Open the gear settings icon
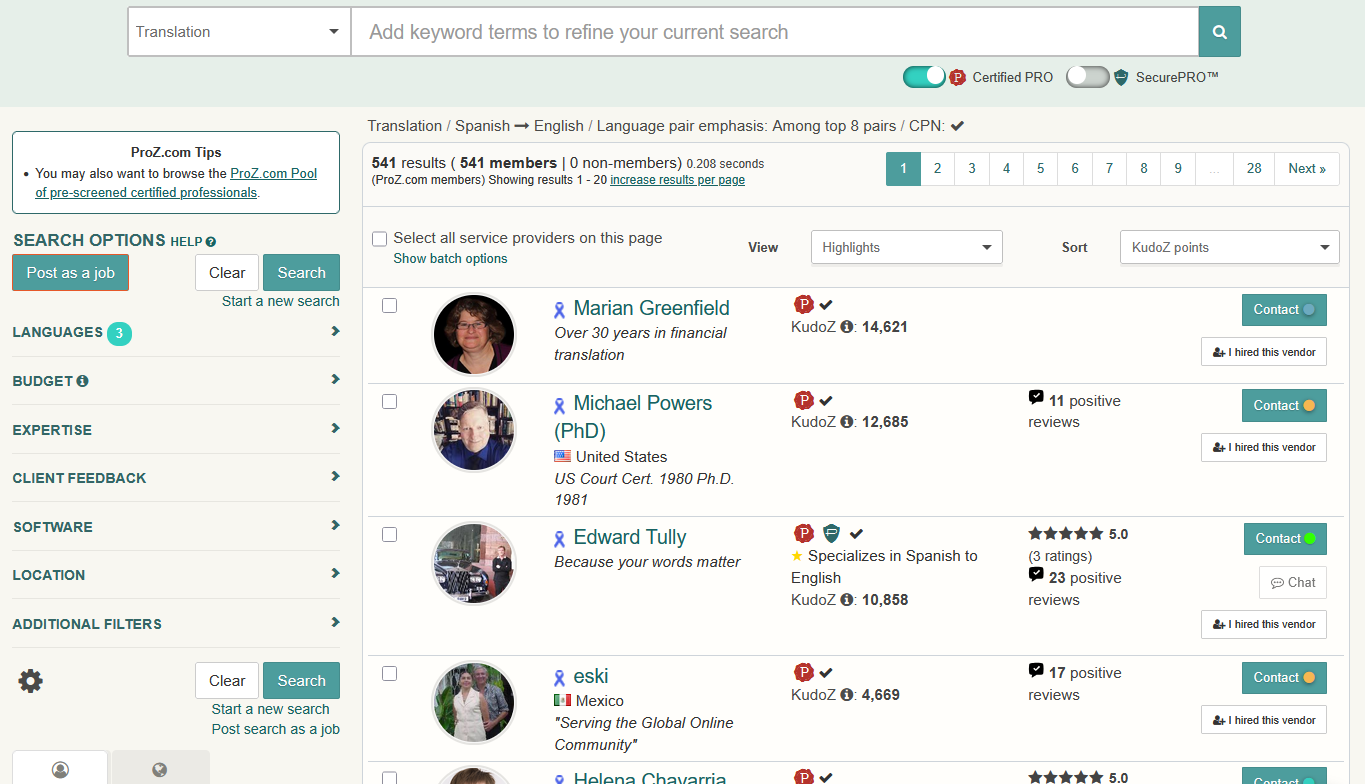The width and height of the screenshot is (1365, 784). [x=31, y=681]
